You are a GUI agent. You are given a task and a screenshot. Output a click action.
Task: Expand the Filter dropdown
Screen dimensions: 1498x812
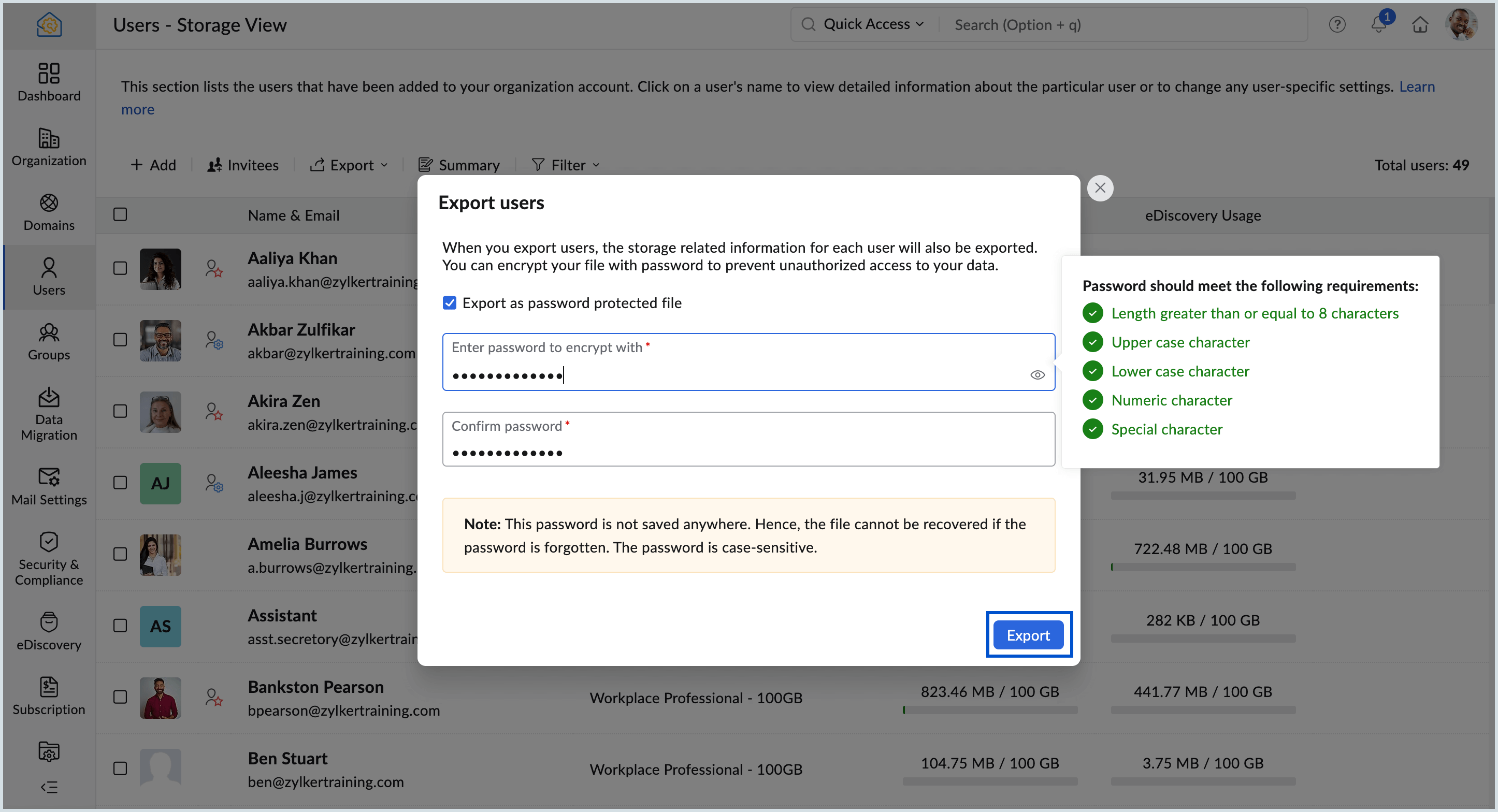click(x=566, y=165)
